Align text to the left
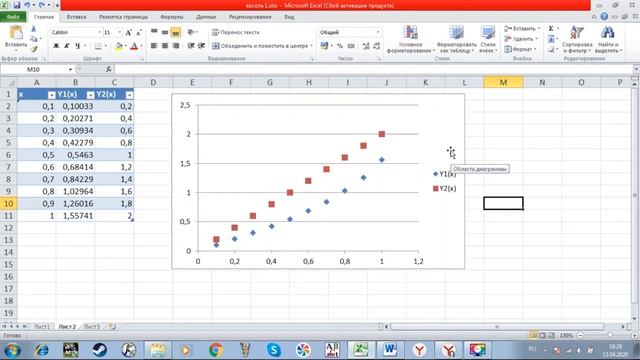The height and width of the screenshot is (360, 640). [x=154, y=46]
